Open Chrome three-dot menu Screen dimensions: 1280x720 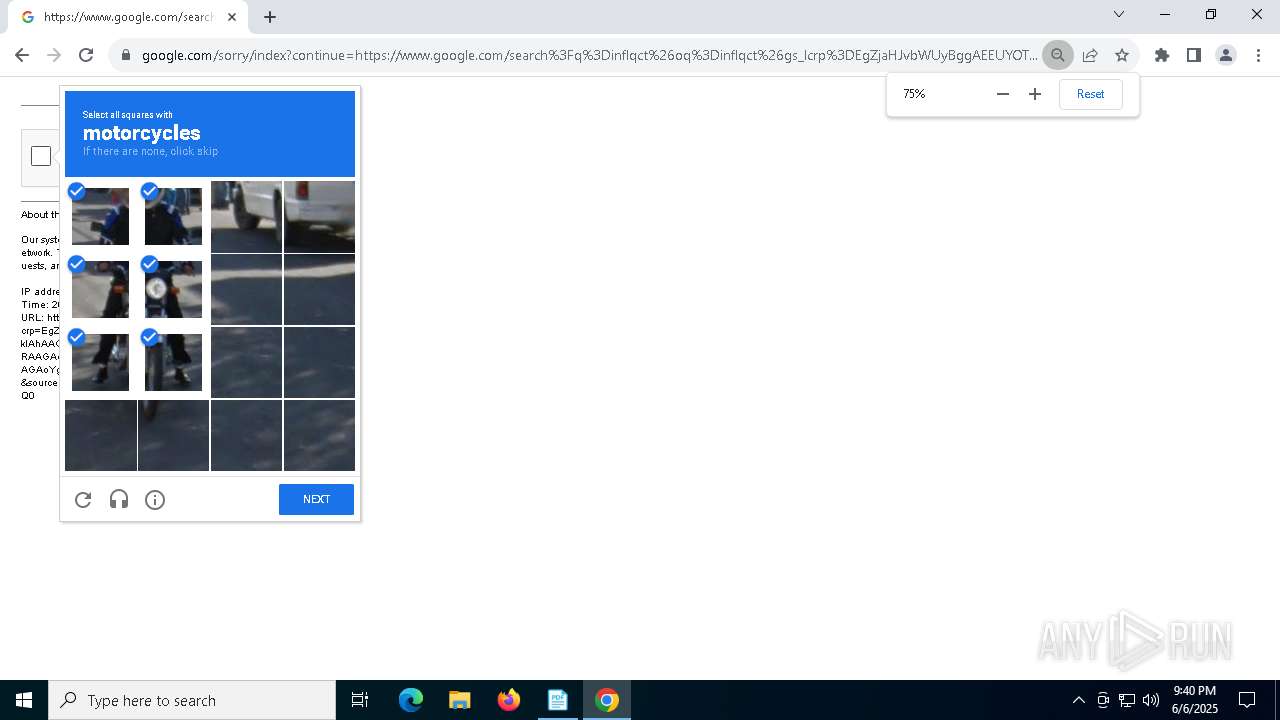[x=1258, y=55]
